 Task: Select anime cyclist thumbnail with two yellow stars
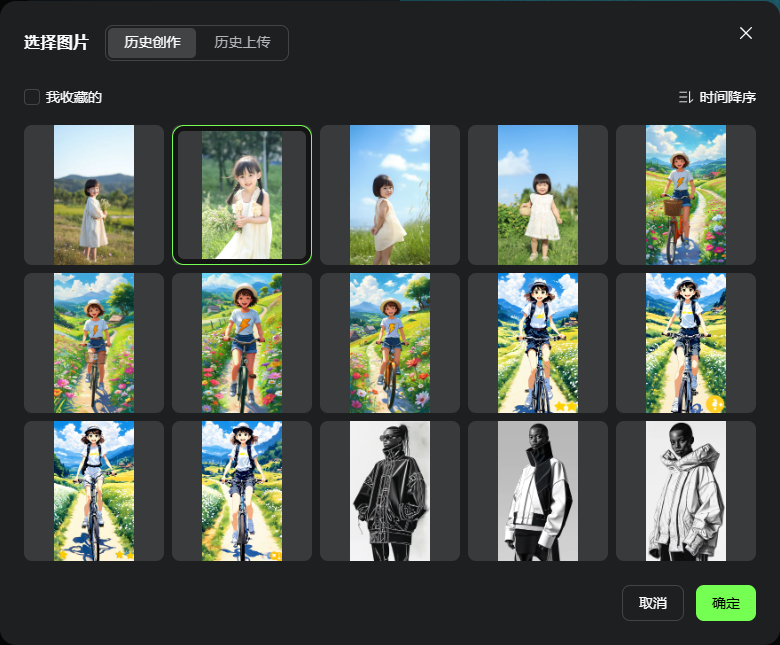click(x=538, y=343)
